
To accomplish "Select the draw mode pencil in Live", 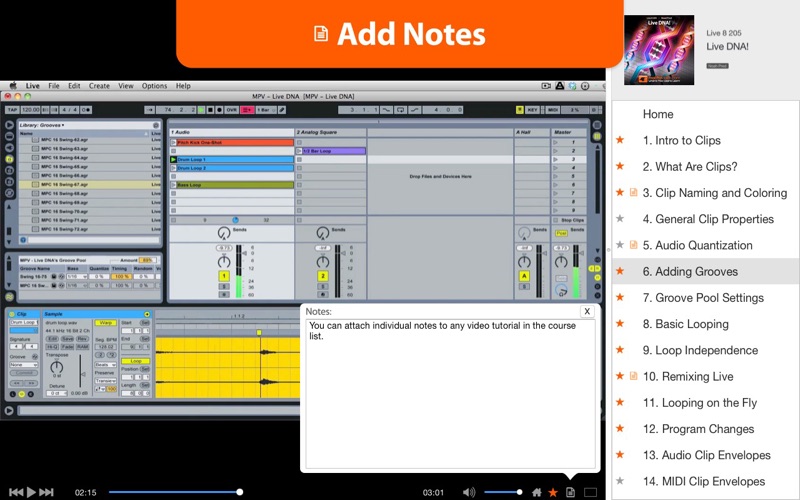I will [282, 110].
